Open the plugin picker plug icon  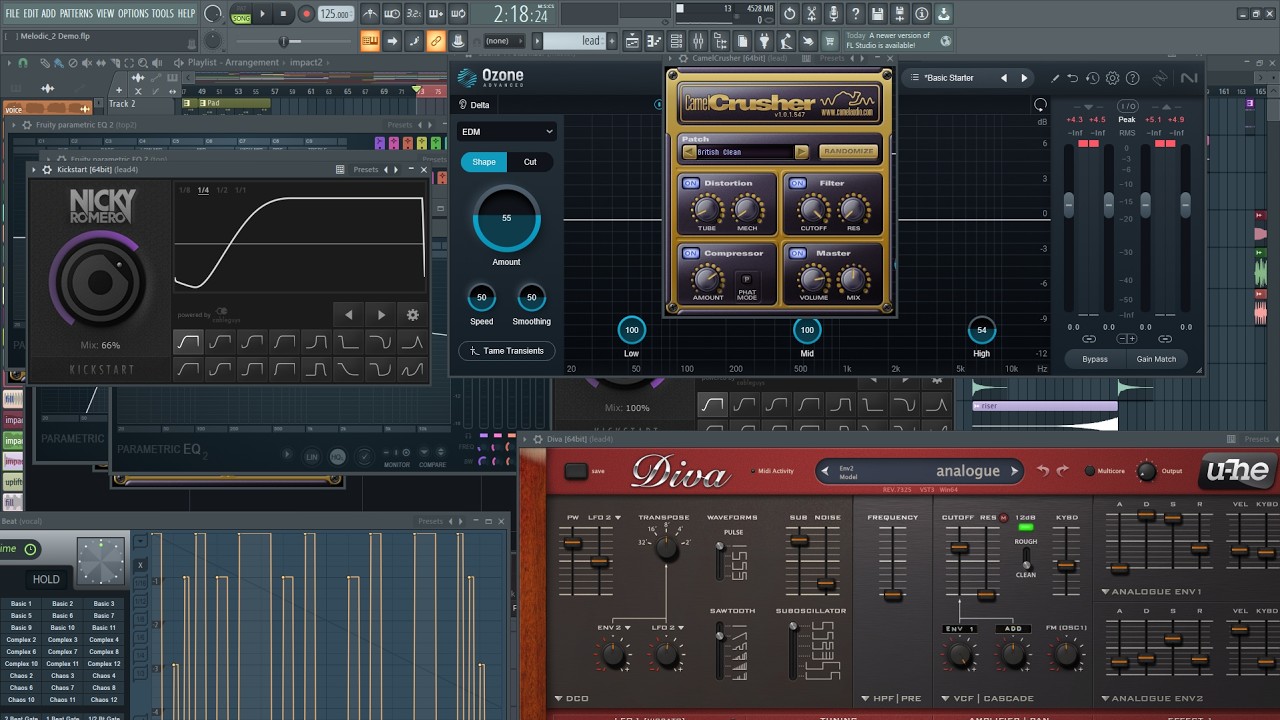pyautogui.click(x=764, y=41)
